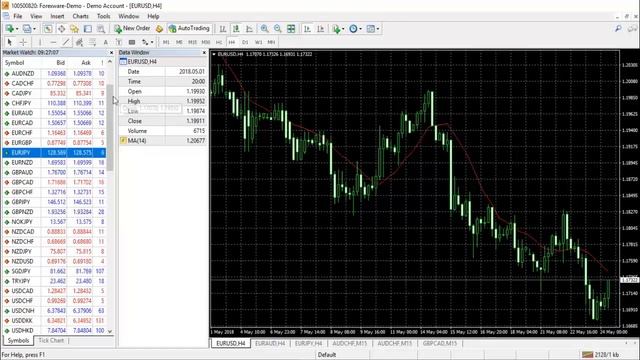
Task: Toggle the Navigator panel icon
Action: tap(74, 29)
